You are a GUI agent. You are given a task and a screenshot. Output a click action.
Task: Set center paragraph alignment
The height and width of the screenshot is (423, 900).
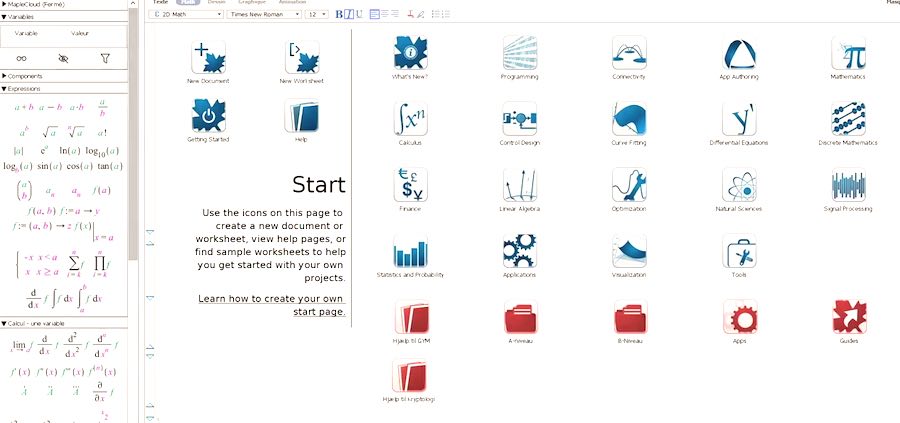click(x=385, y=14)
